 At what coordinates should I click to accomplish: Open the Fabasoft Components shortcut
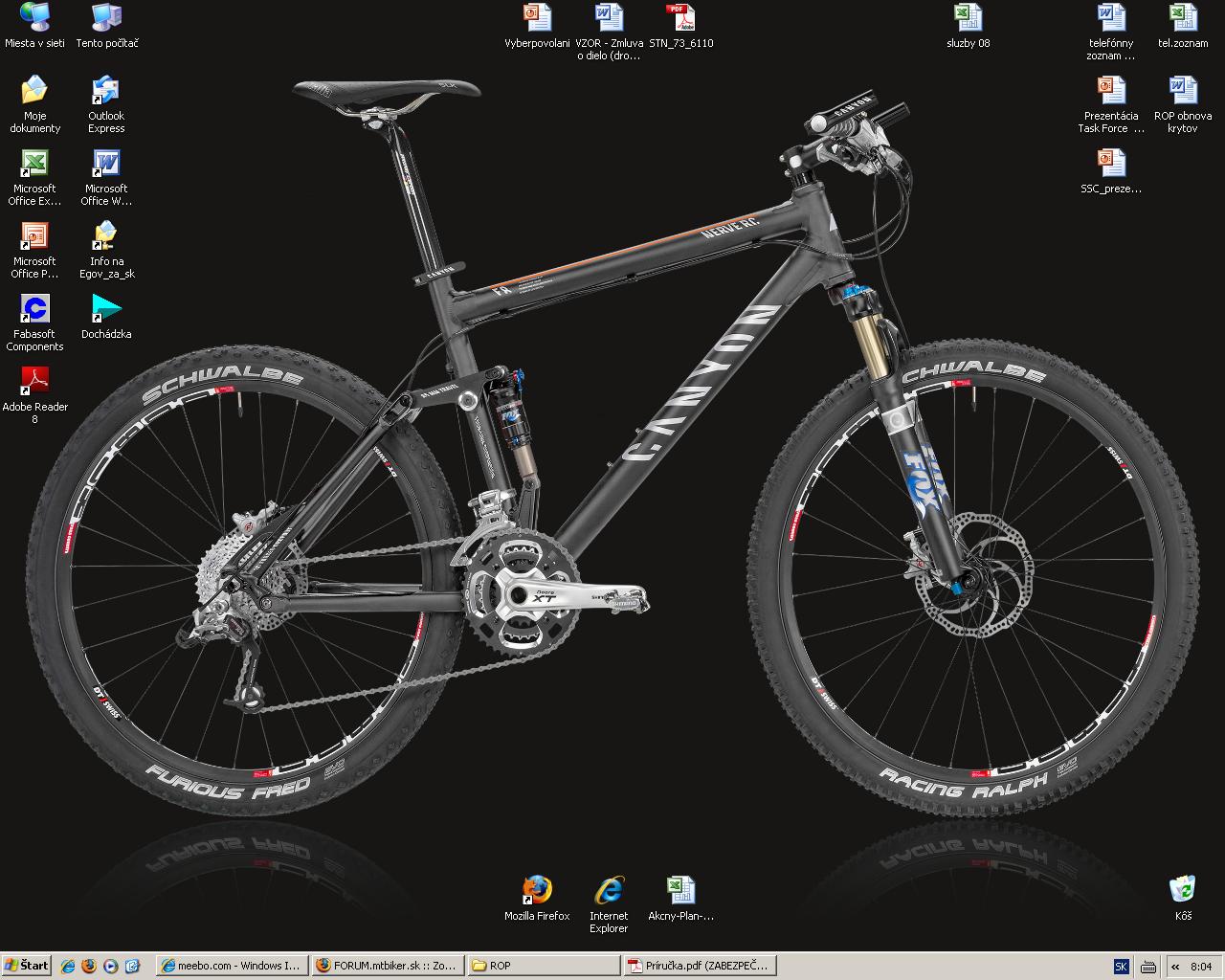click(x=35, y=309)
